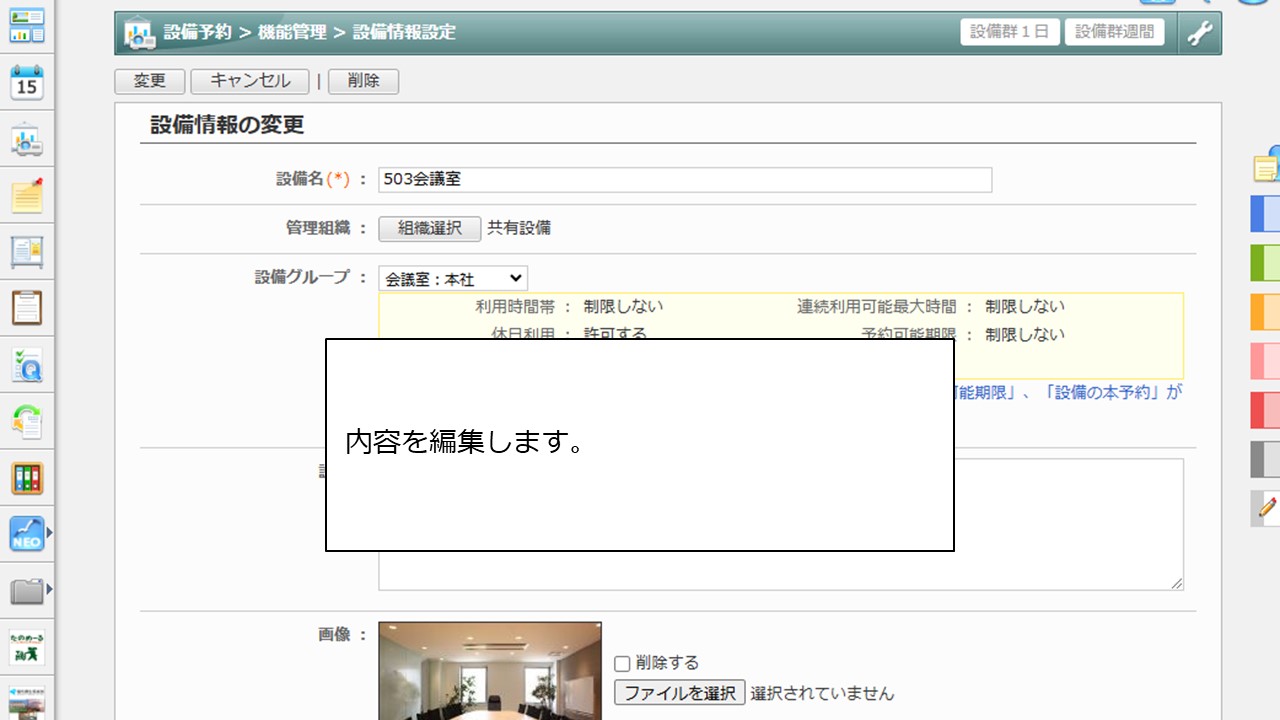Switch to the 設備群１日 view
The width and height of the screenshot is (1280, 720).
1010,32
